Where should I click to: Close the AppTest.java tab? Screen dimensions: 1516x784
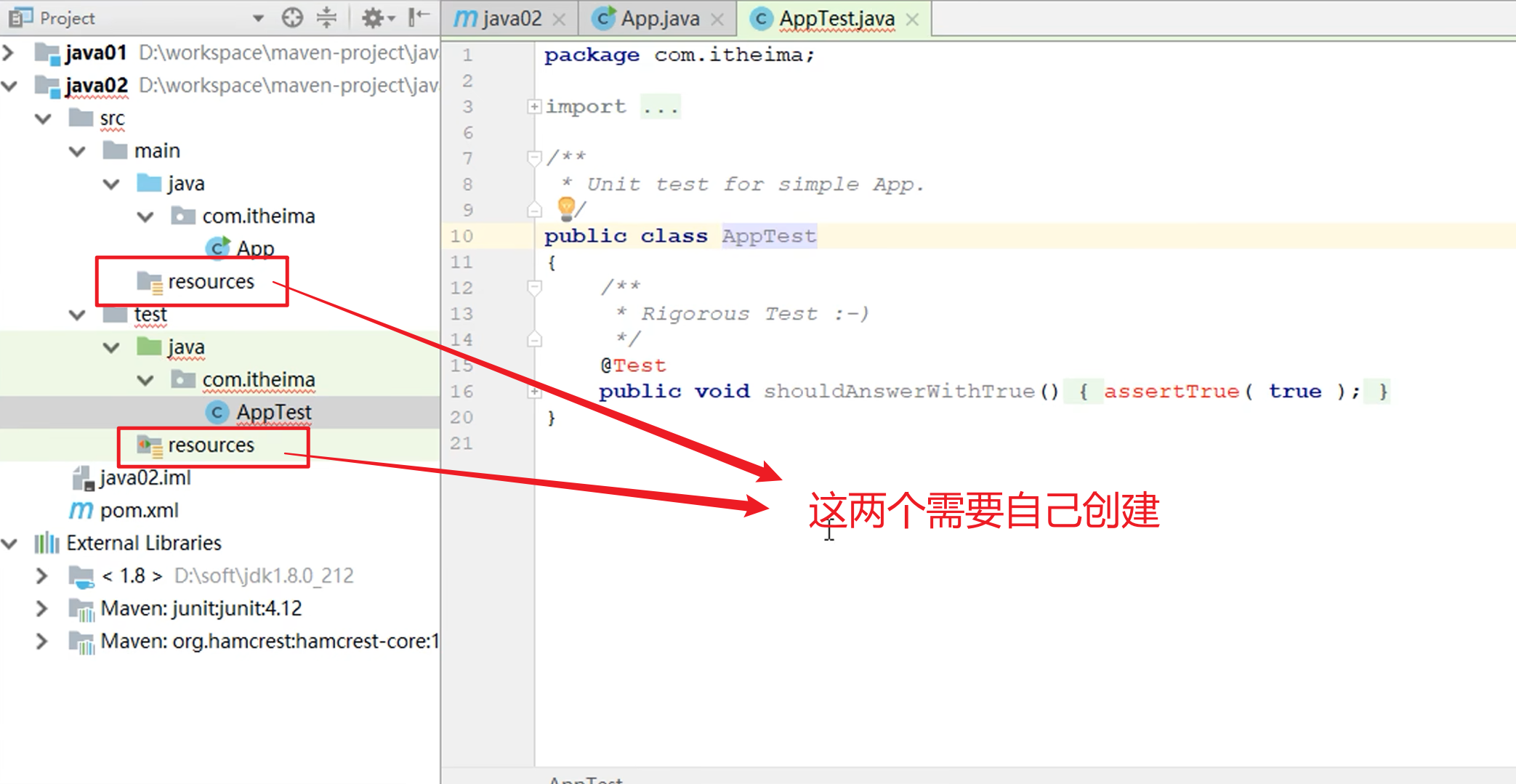point(913,20)
